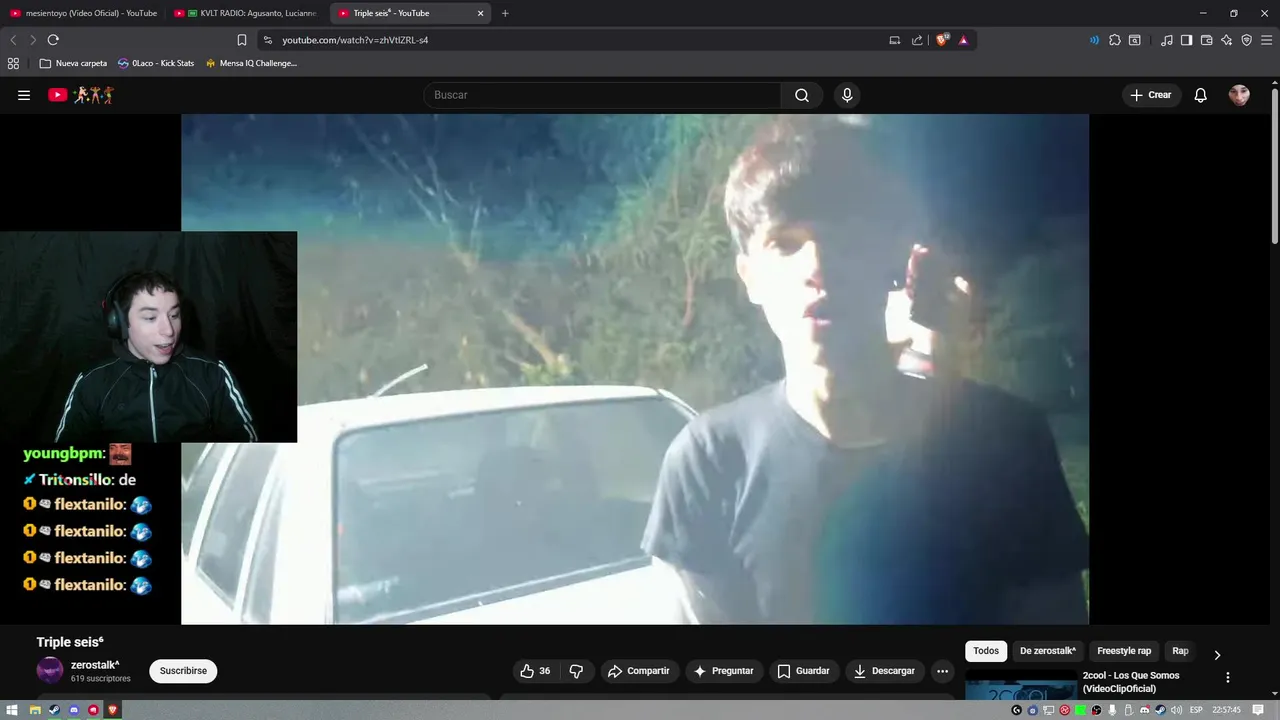1280x720 pixels.
Task: Select the Rap filter chip
Action: (x=1180, y=651)
